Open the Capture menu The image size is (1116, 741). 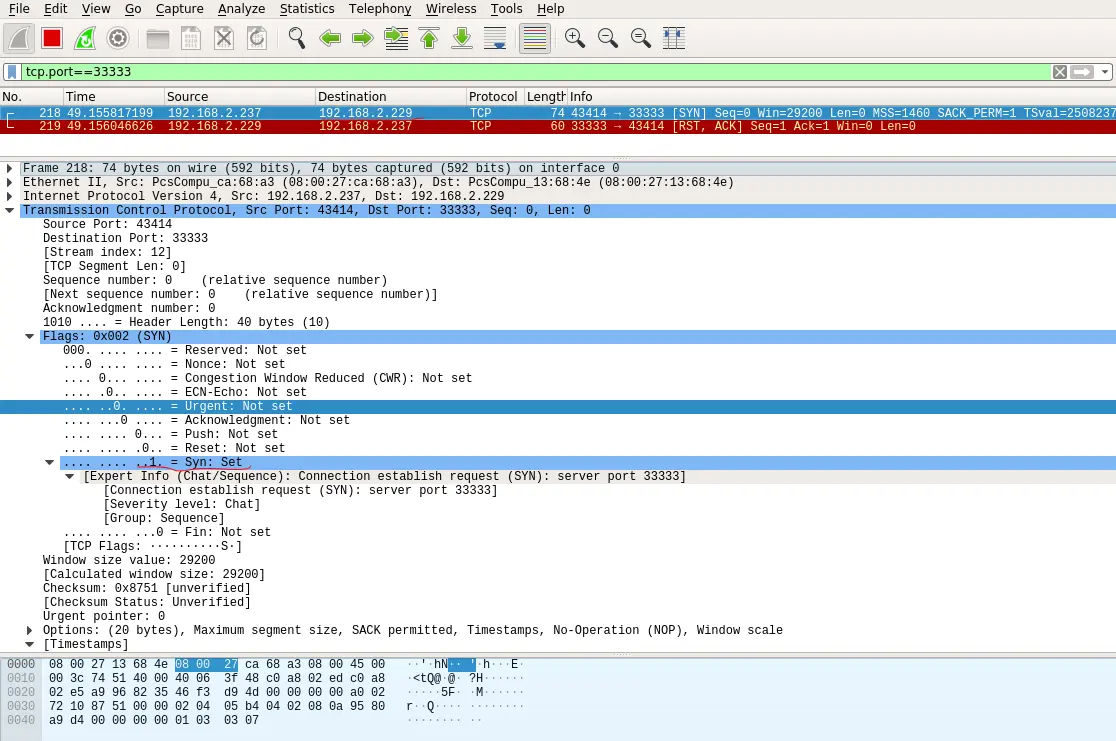pyautogui.click(x=179, y=9)
